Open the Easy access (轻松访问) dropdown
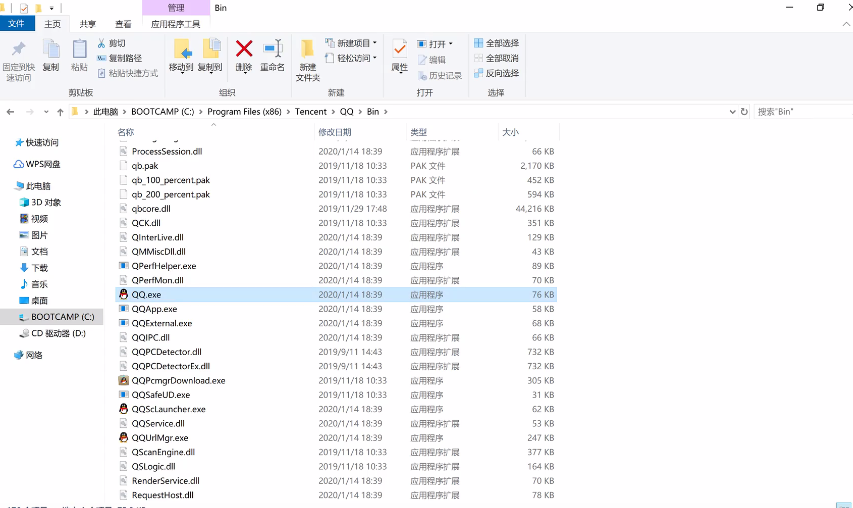This screenshot has width=853, height=508. click(x=351, y=58)
